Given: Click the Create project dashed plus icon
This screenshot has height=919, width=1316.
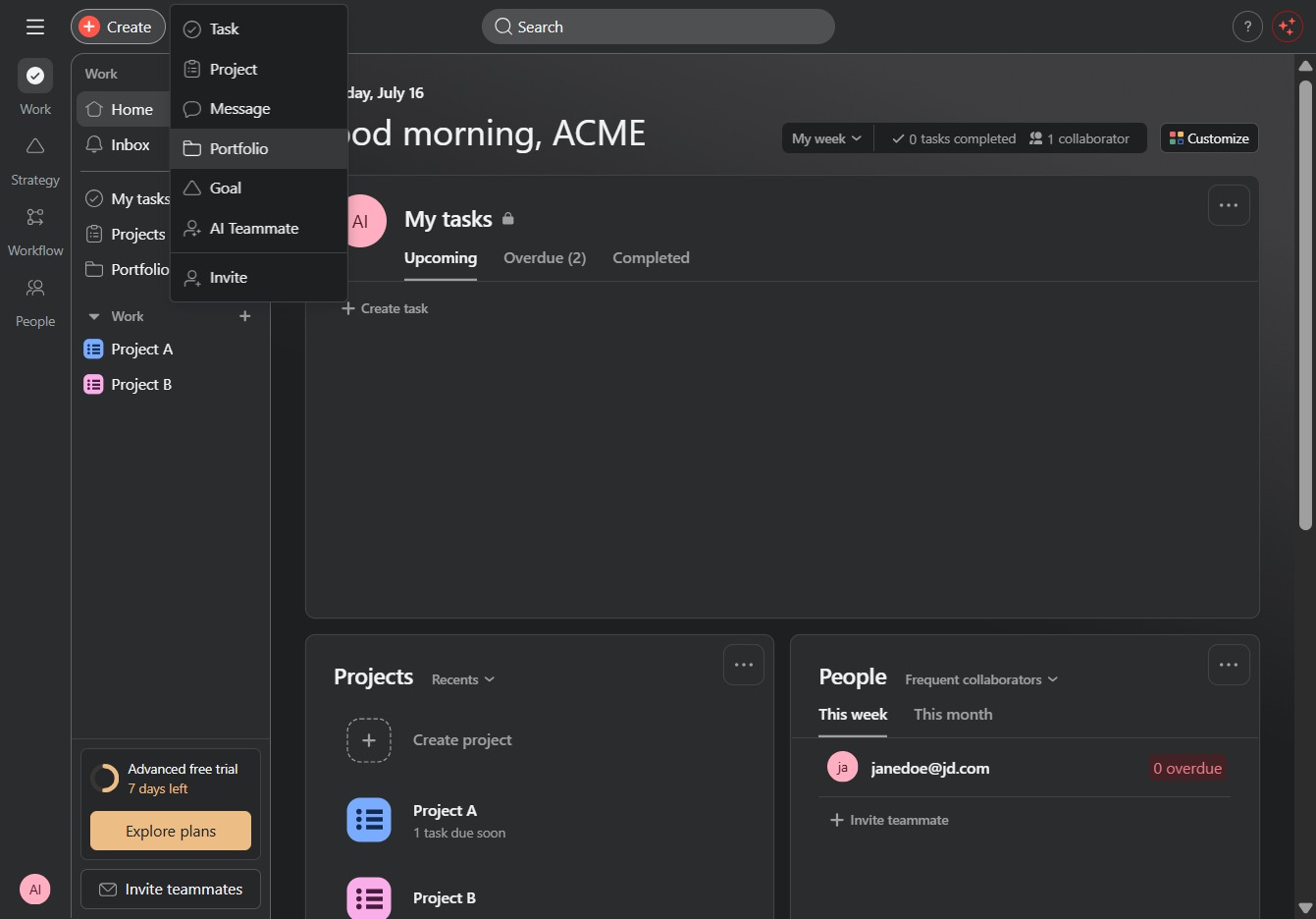Looking at the screenshot, I should [369, 740].
